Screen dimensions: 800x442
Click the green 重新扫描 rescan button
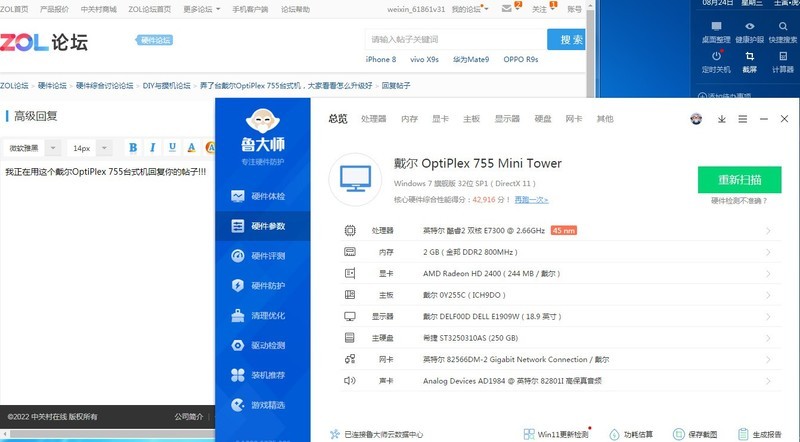[x=739, y=180]
